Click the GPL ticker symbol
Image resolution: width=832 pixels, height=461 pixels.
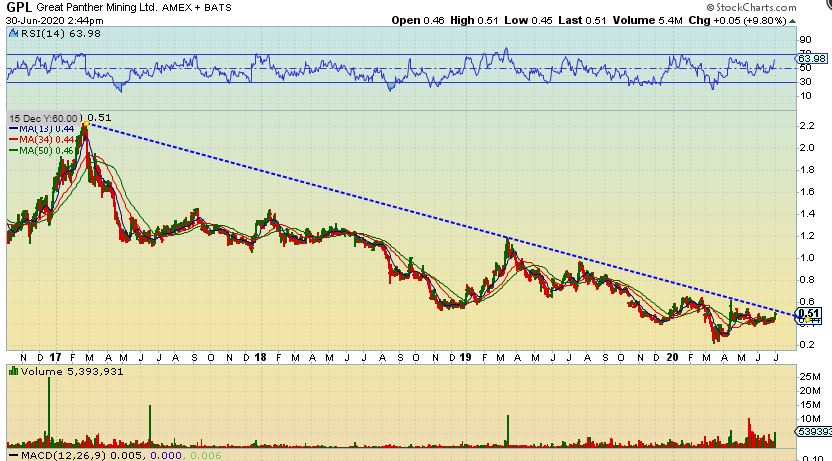pos(19,7)
